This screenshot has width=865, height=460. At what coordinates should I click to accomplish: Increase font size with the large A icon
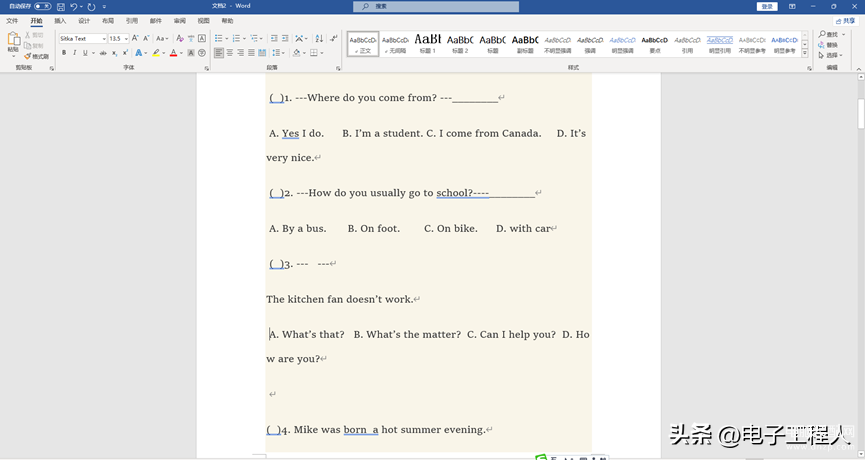tap(135, 38)
